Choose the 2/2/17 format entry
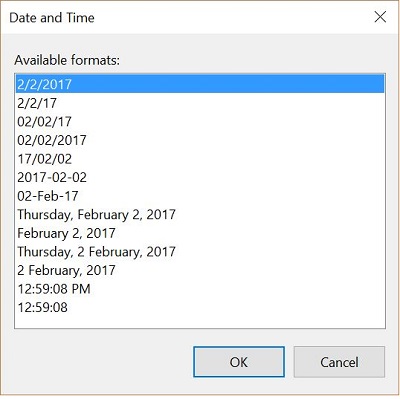This screenshot has width=400, height=399. (x=200, y=103)
